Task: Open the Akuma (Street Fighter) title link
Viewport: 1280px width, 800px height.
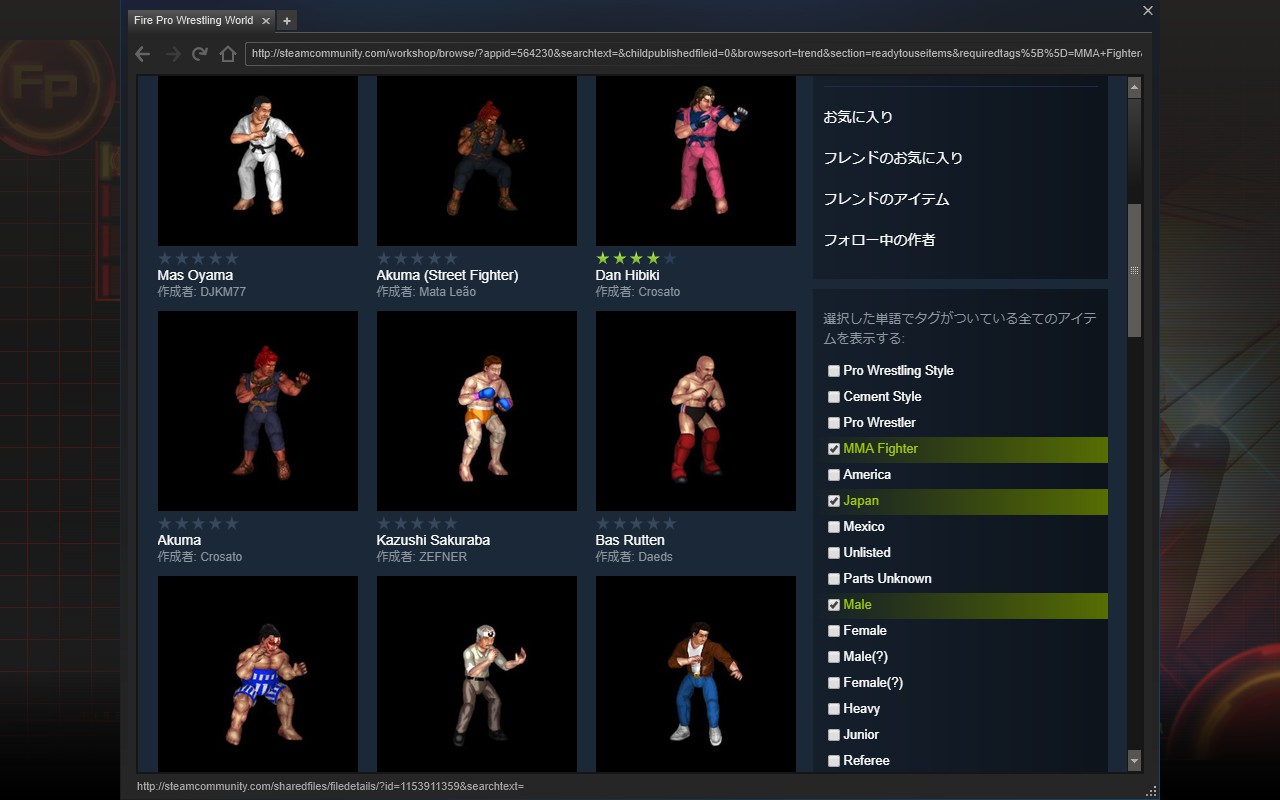Action: [x=447, y=275]
